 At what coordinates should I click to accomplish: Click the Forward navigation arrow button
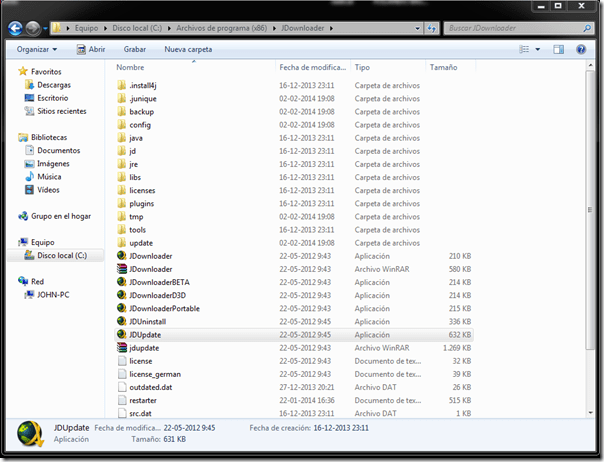[x=32, y=29]
